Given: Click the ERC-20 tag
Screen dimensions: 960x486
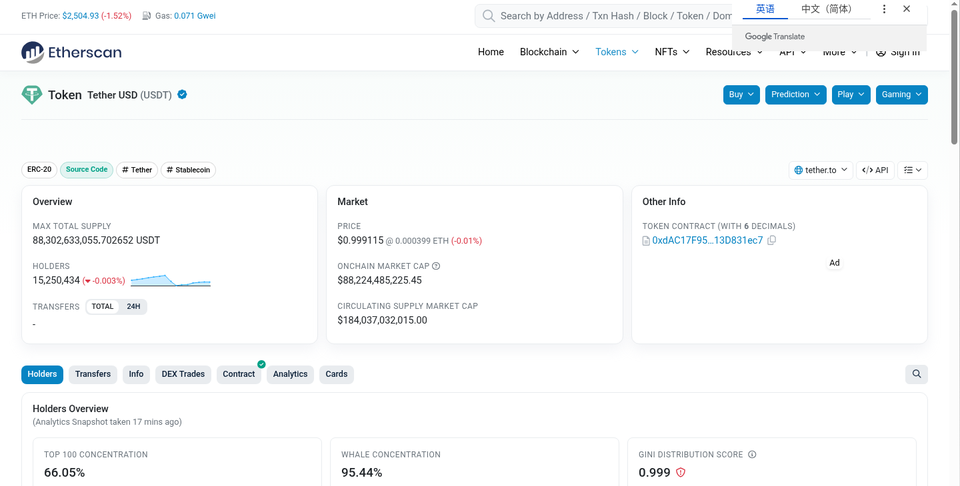Looking at the screenshot, I should pos(39,170).
